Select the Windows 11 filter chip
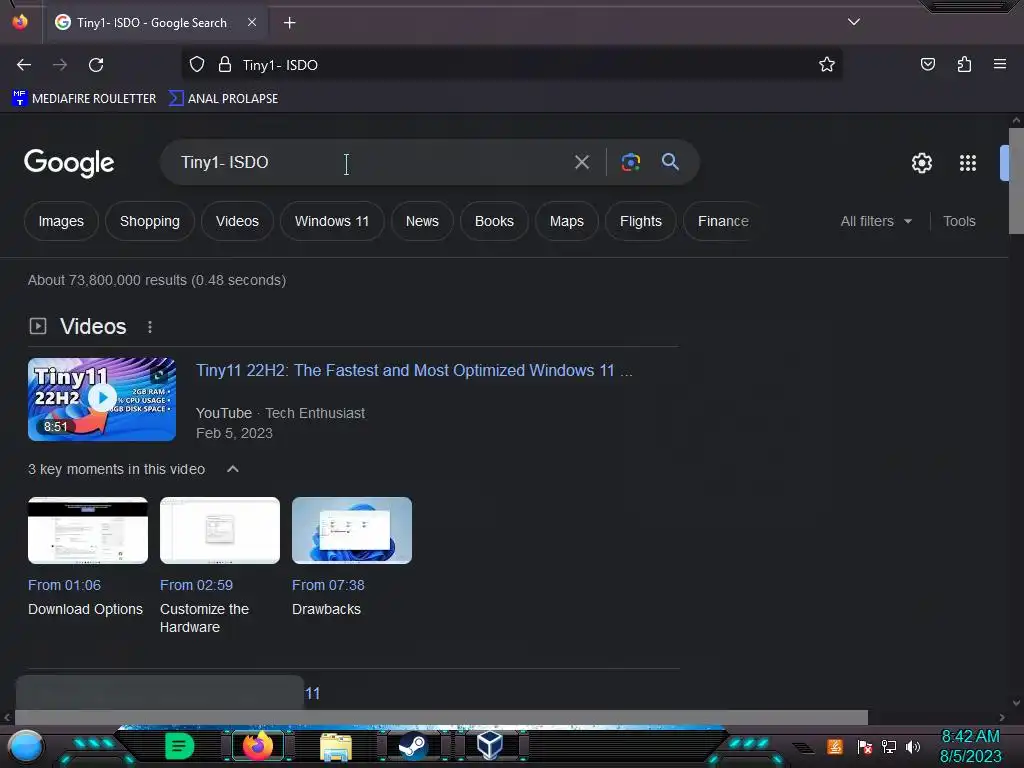Viewport: 1024px width, 768px height. pos(332,221)
